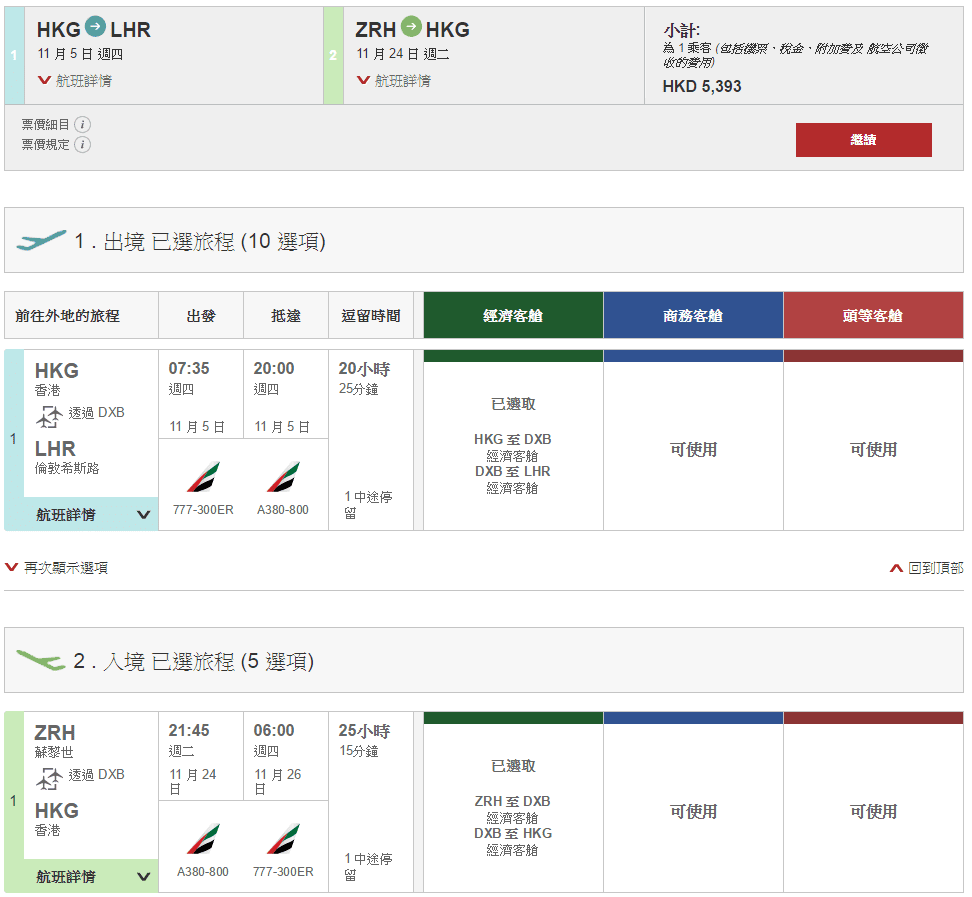972x897 pixels.
Task: Choose inbound first class 可使用 cell
Action: tap(873, 812)
